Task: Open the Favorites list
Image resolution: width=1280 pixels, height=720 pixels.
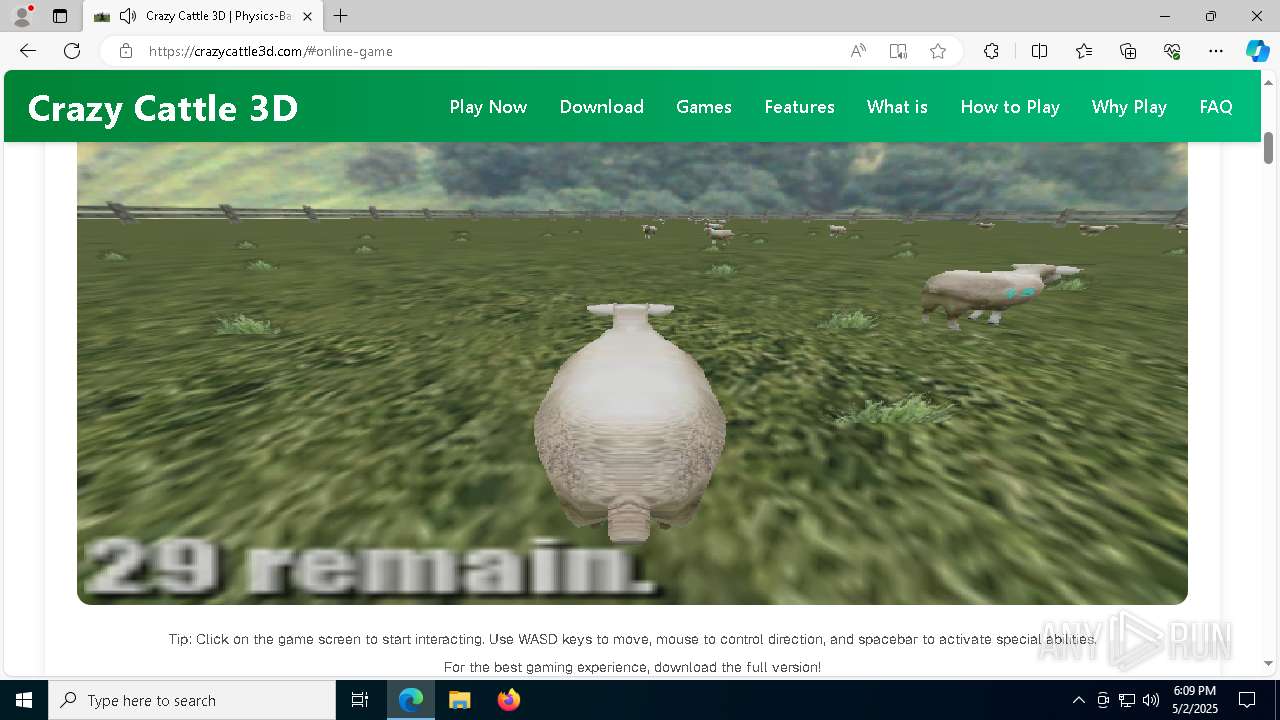Action: (x=1084, y=51)
